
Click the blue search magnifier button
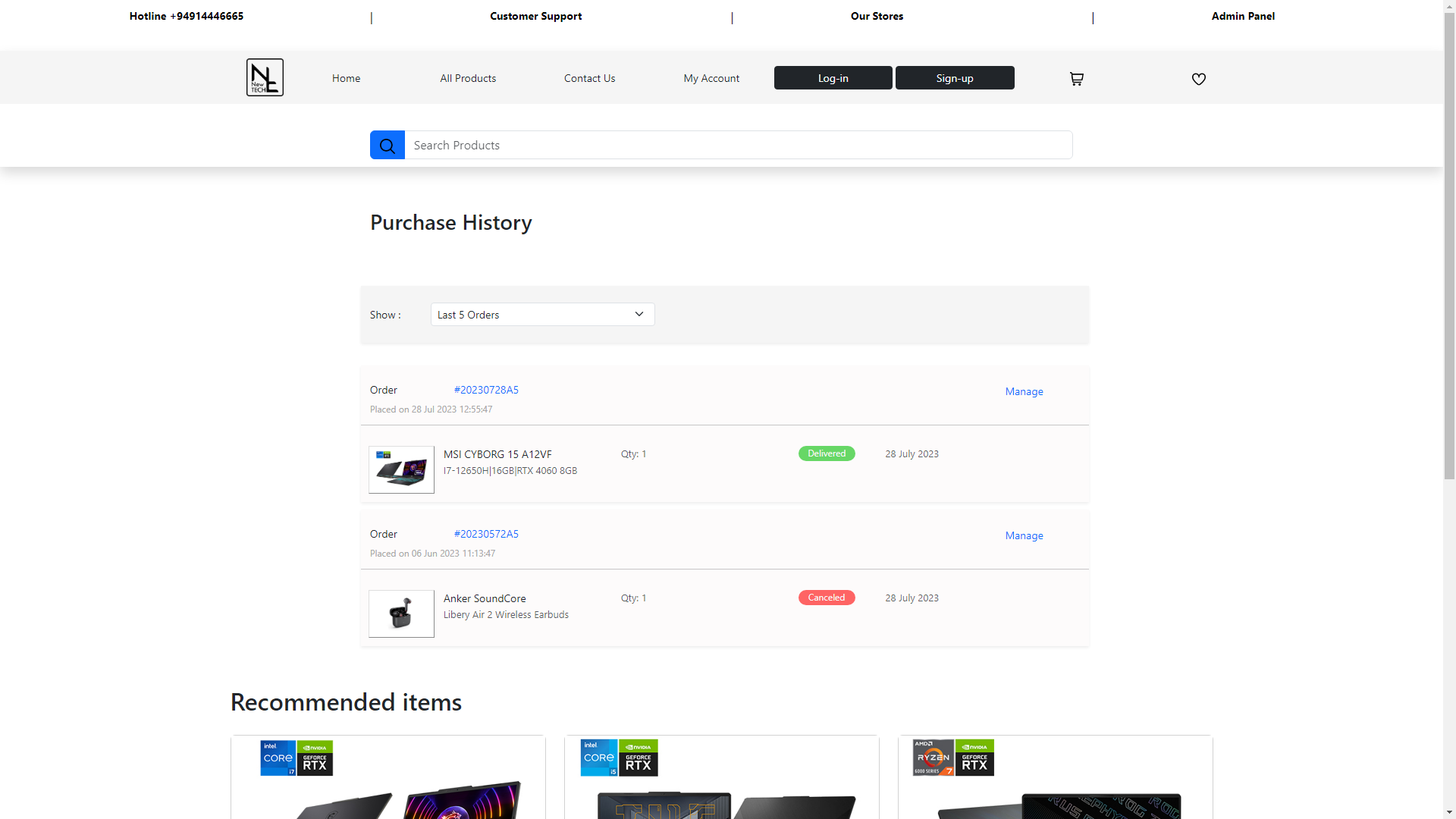pos(388,146)
